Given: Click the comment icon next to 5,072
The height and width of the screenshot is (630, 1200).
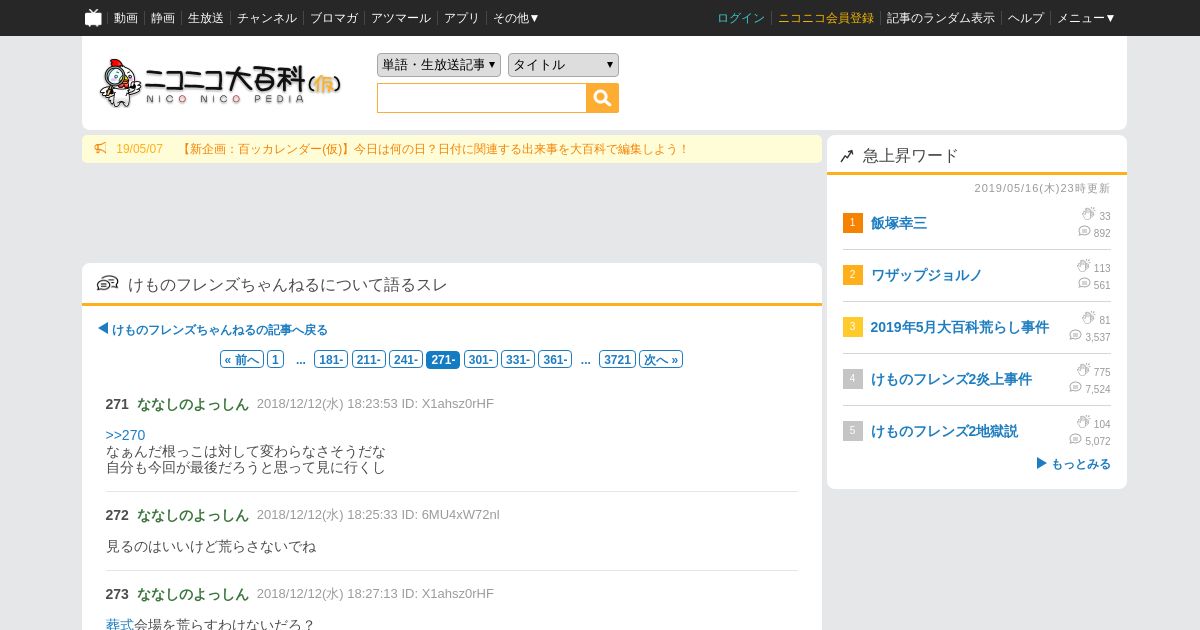Looking at the screenshot, I should pos(1075,439).
